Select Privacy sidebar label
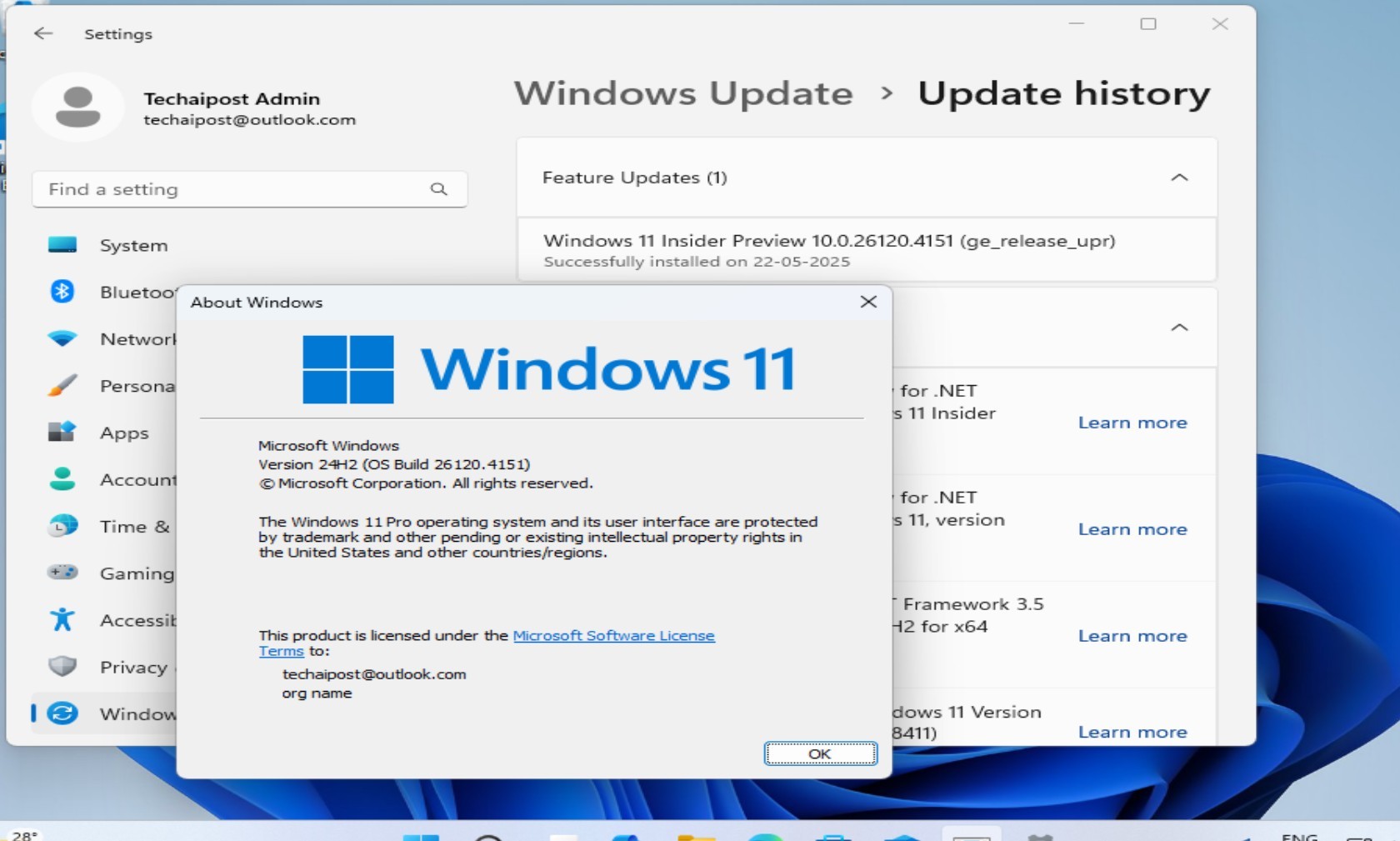The image size is (1400, 841). click(133, 667)
